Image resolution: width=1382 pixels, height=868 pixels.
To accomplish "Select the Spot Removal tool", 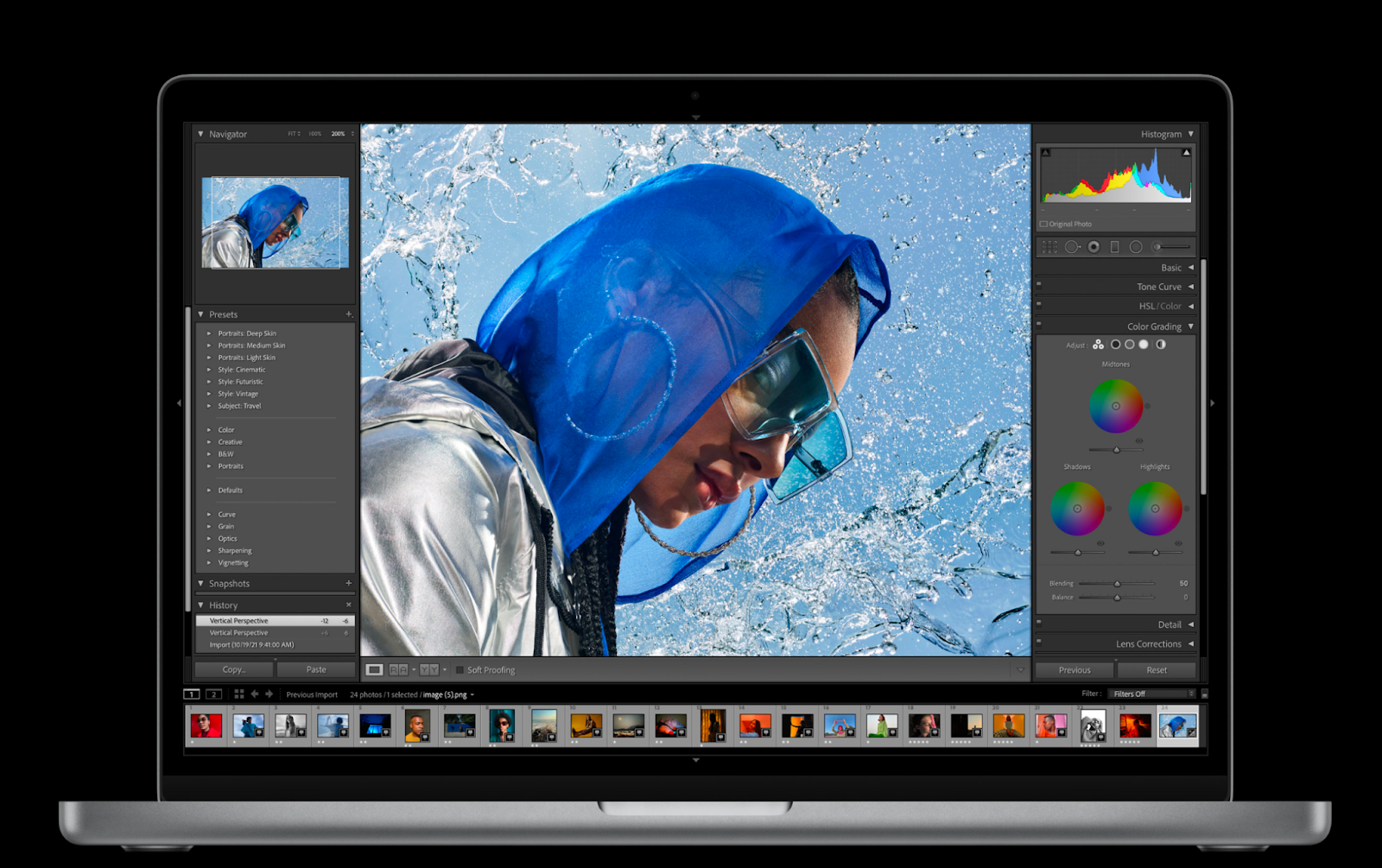I will [1072, 247].
